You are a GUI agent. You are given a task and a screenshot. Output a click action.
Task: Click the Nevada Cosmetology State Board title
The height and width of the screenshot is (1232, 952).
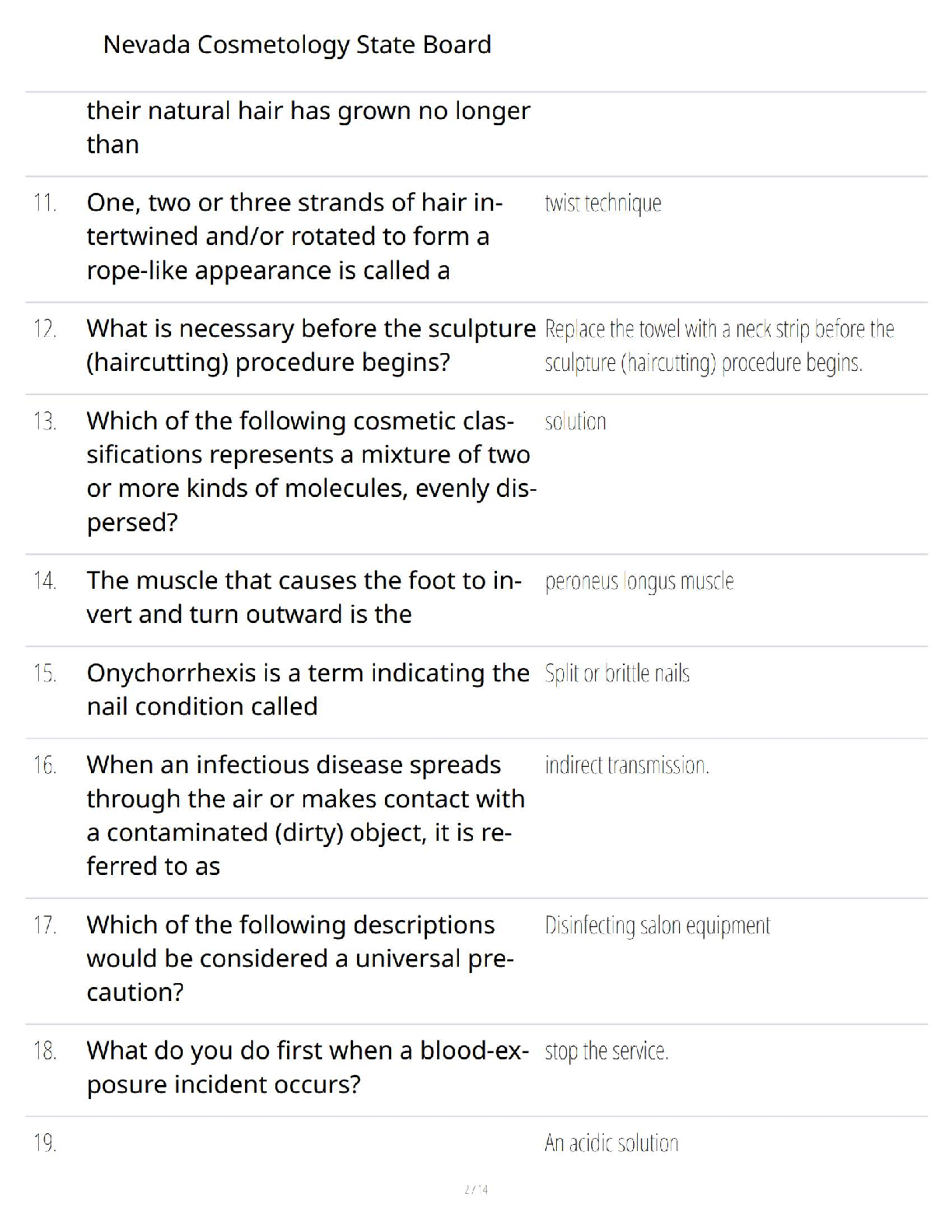coord(296,44)
